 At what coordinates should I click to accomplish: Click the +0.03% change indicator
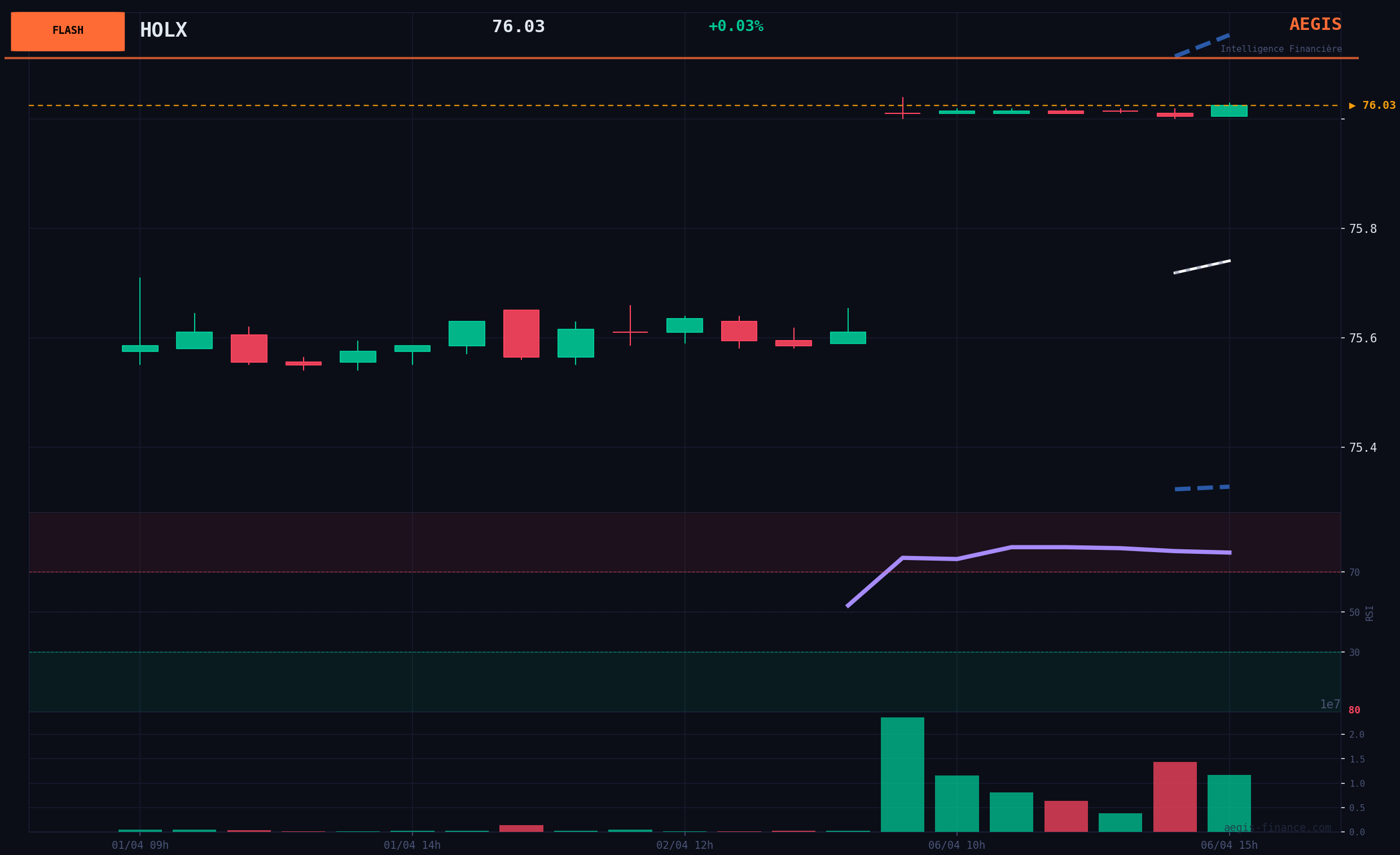pos(735,26)
